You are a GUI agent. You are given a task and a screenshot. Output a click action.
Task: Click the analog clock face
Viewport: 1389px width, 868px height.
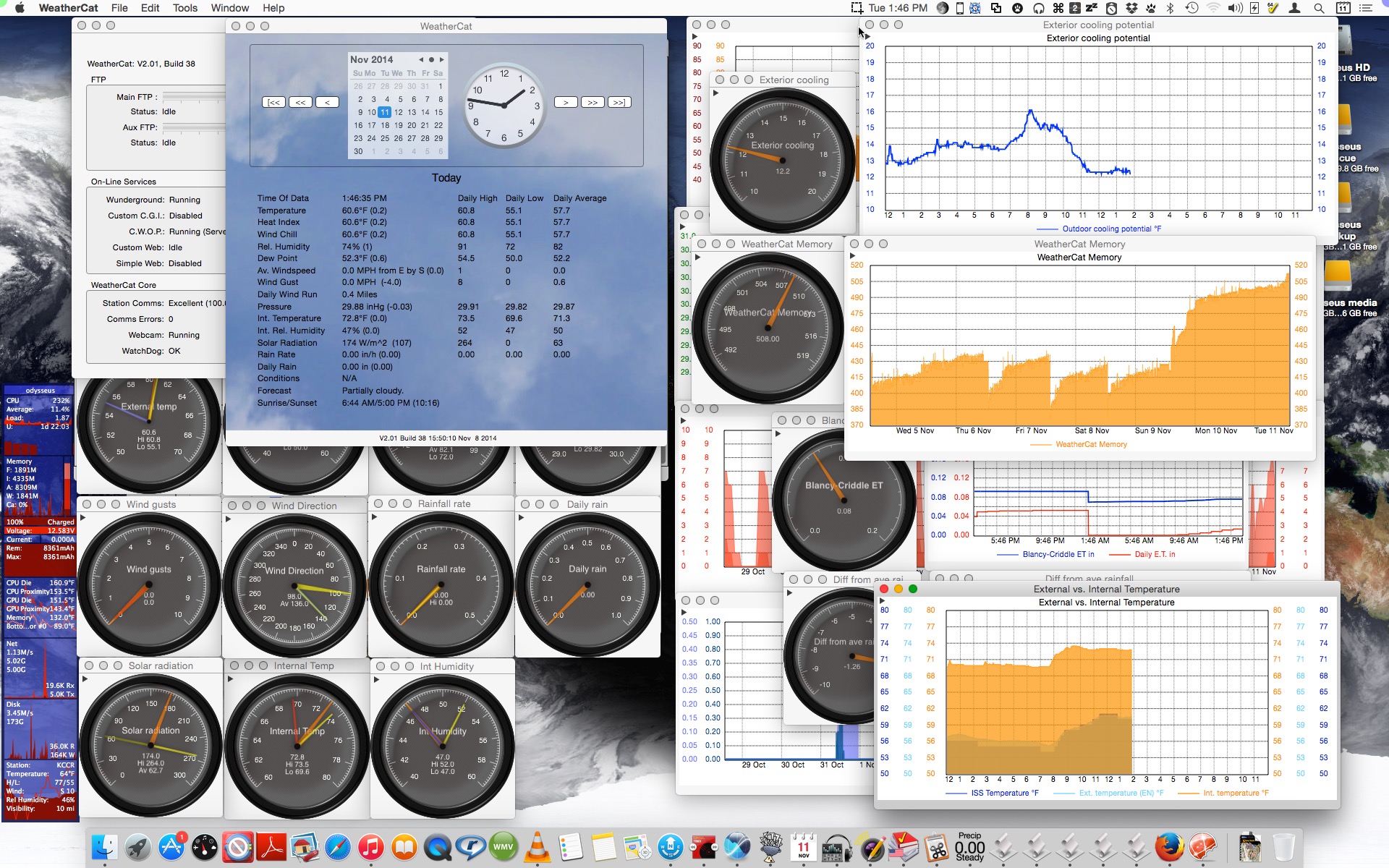click(x=504, y=106)
